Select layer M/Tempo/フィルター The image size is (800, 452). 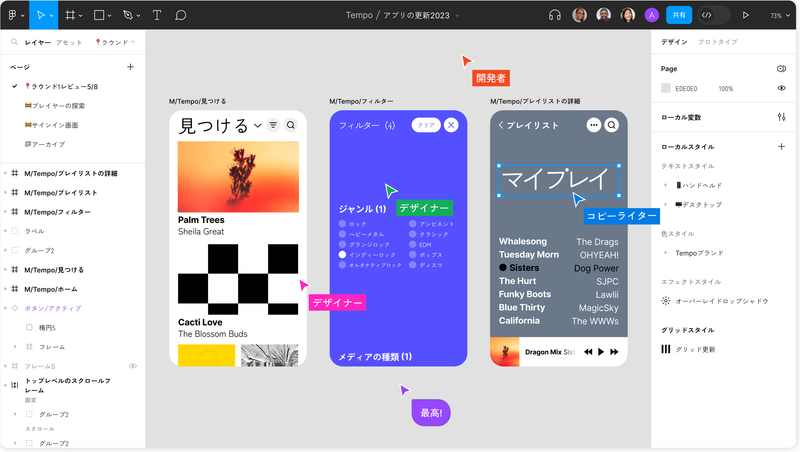click(57, 212)
